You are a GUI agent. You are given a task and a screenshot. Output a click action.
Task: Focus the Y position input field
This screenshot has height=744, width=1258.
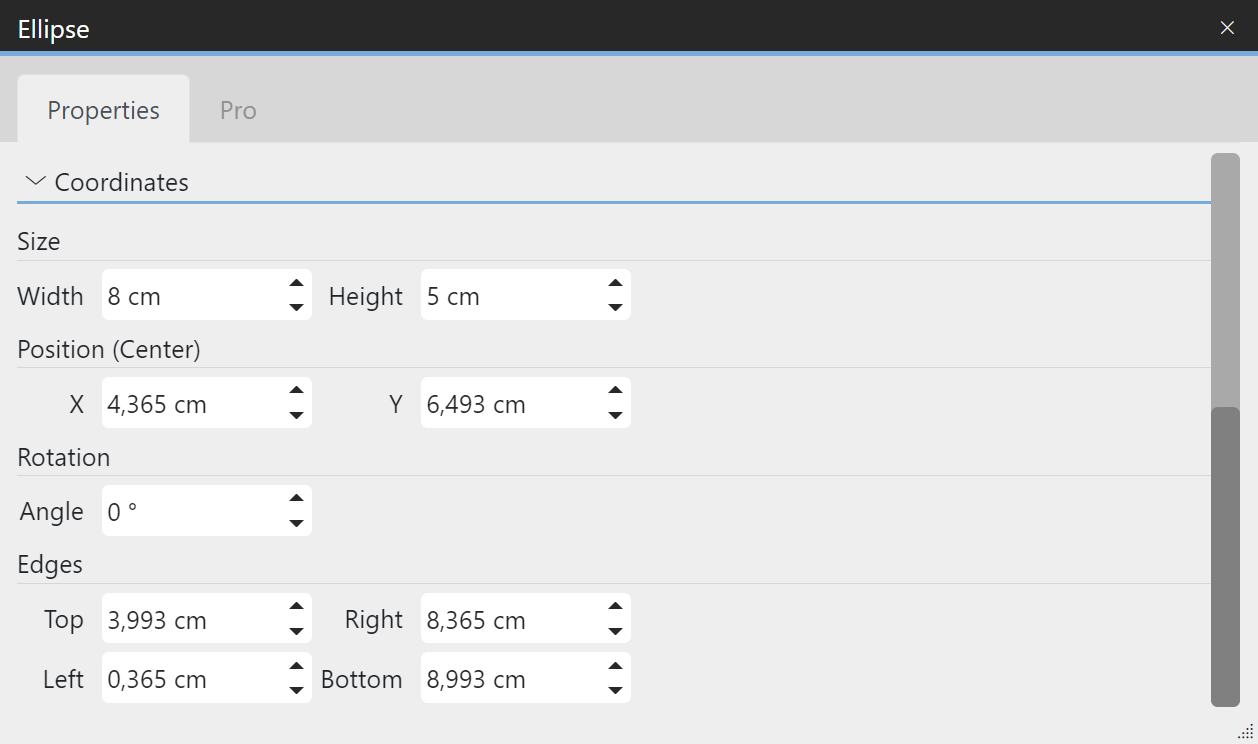[510, 404]
